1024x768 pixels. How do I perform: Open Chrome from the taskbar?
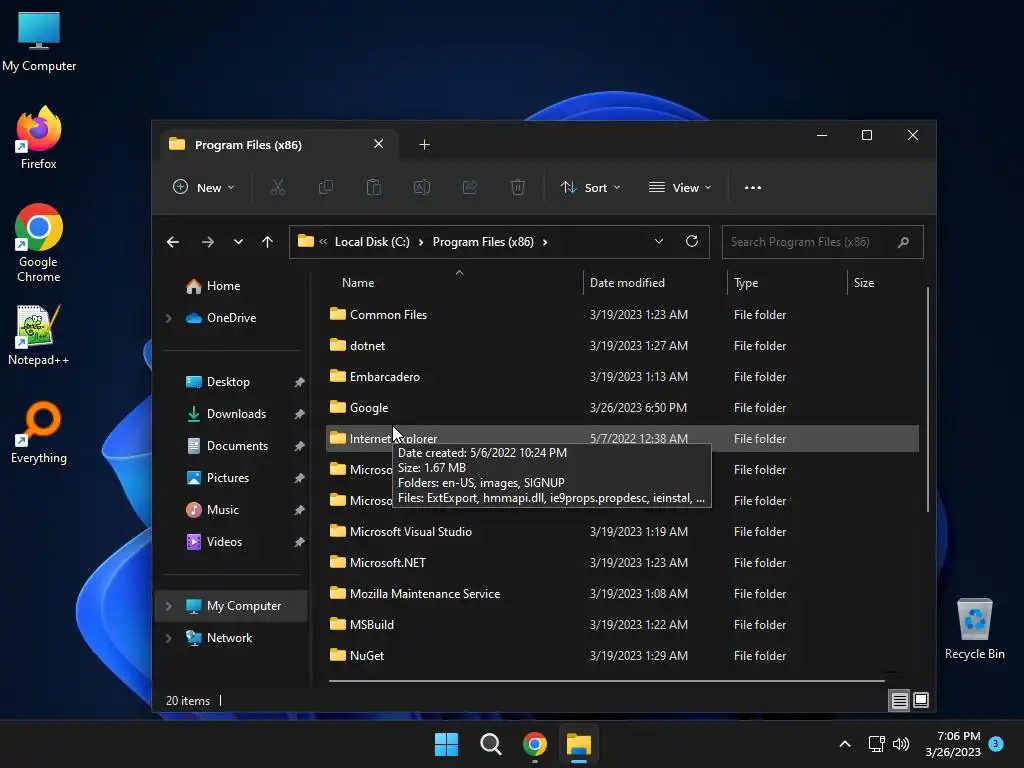tap(535, 744)
